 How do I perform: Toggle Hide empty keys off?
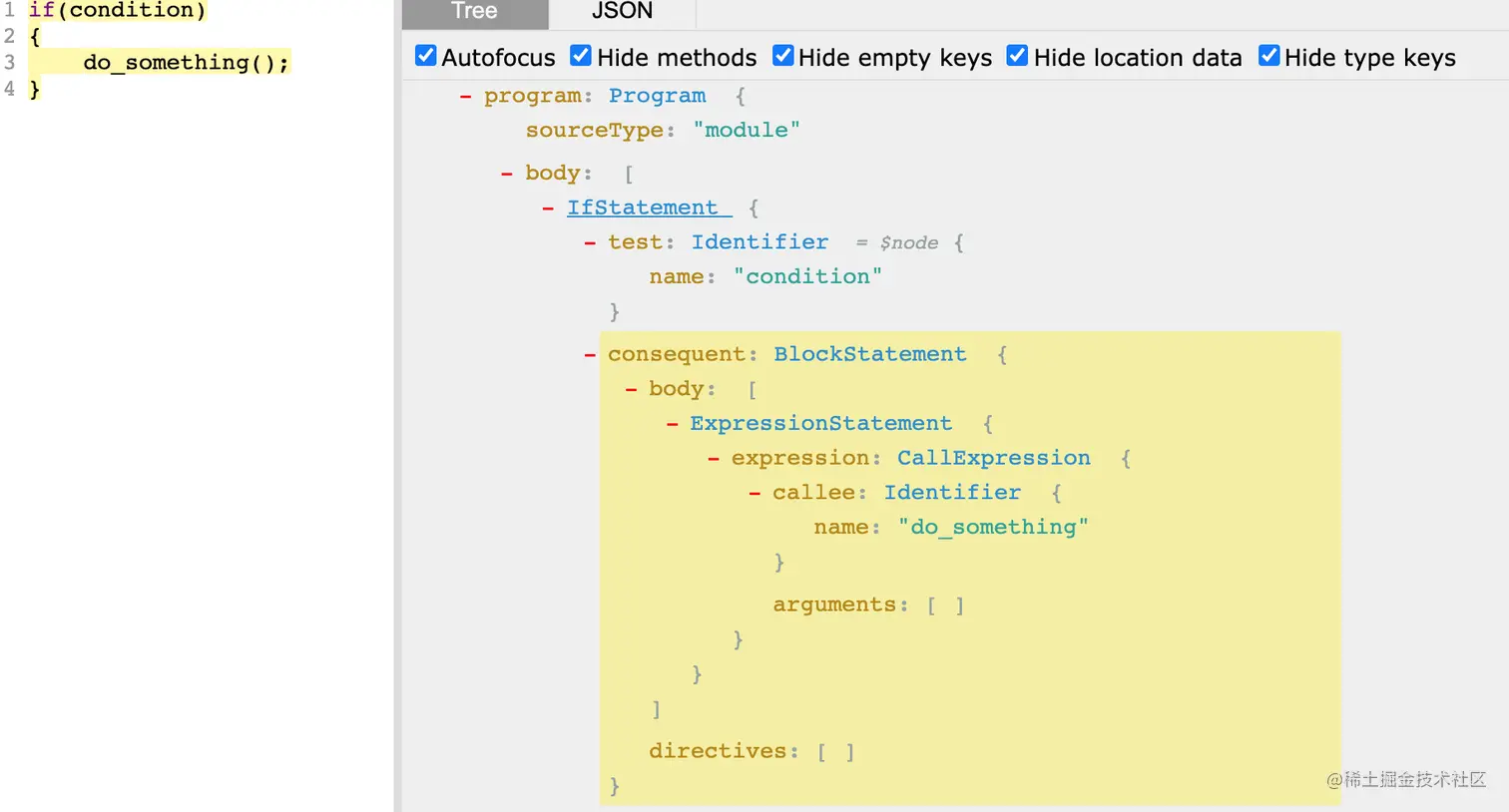(783, 56)
